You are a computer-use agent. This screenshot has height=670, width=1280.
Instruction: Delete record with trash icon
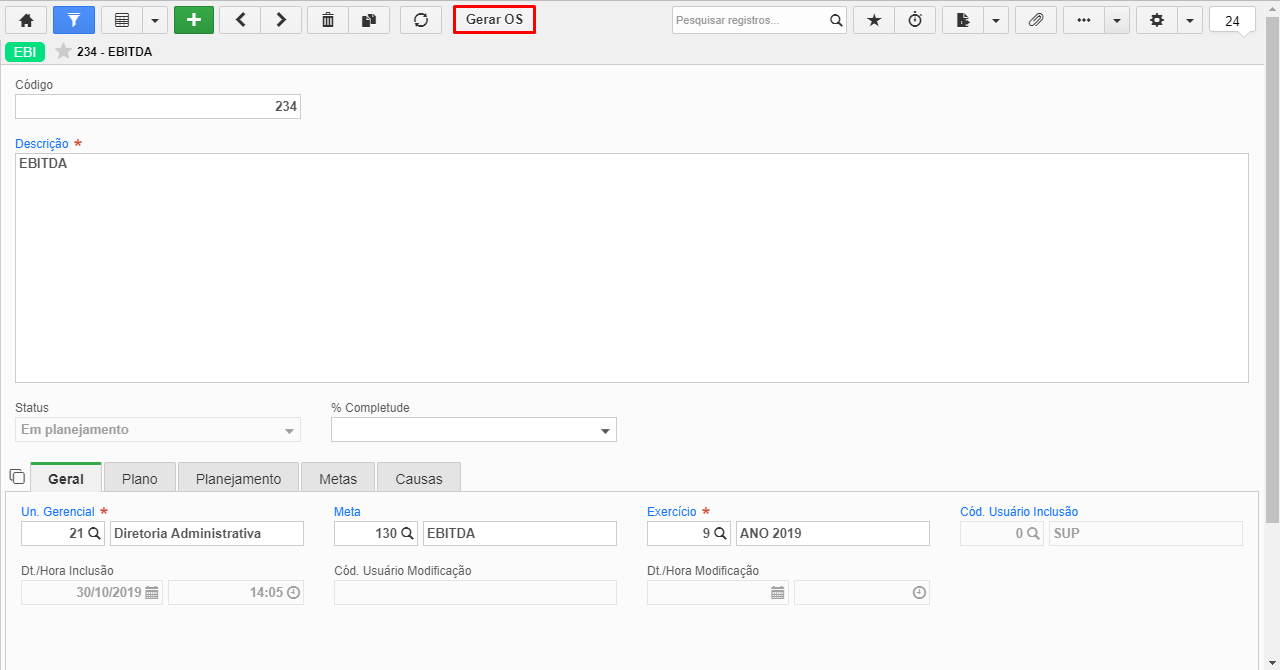pyautogui.click(x=328, y=20)
